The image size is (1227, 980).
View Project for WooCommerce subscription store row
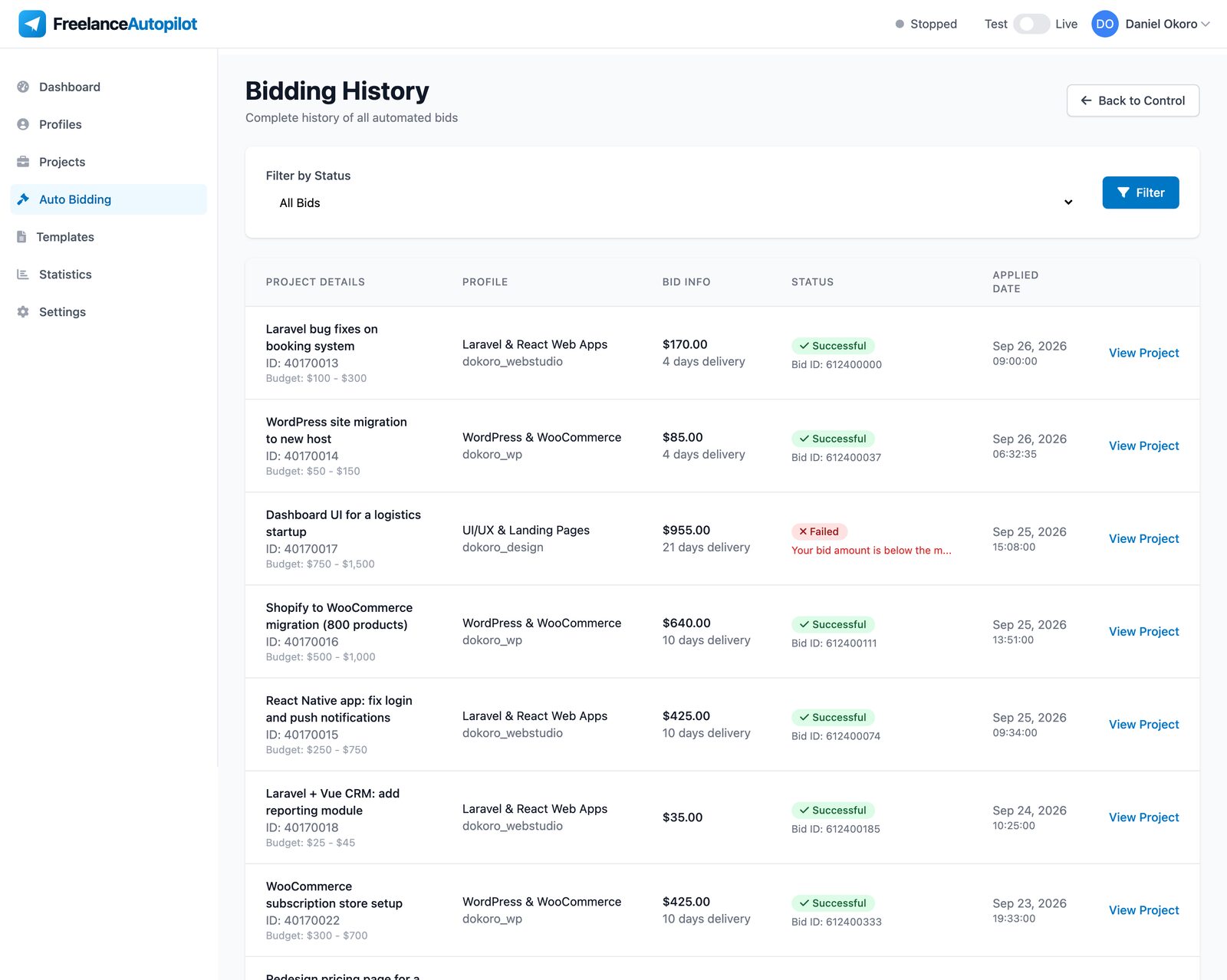pyautogui.click(x=1143, y=910)
